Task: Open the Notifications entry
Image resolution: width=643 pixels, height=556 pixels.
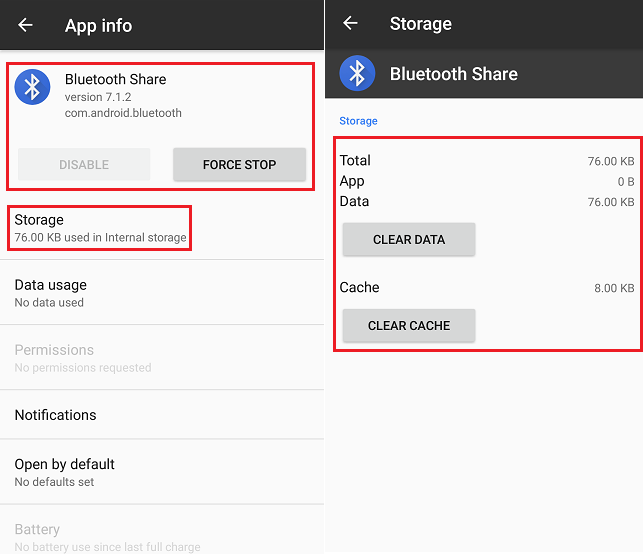Action: [x=162, y=415]
